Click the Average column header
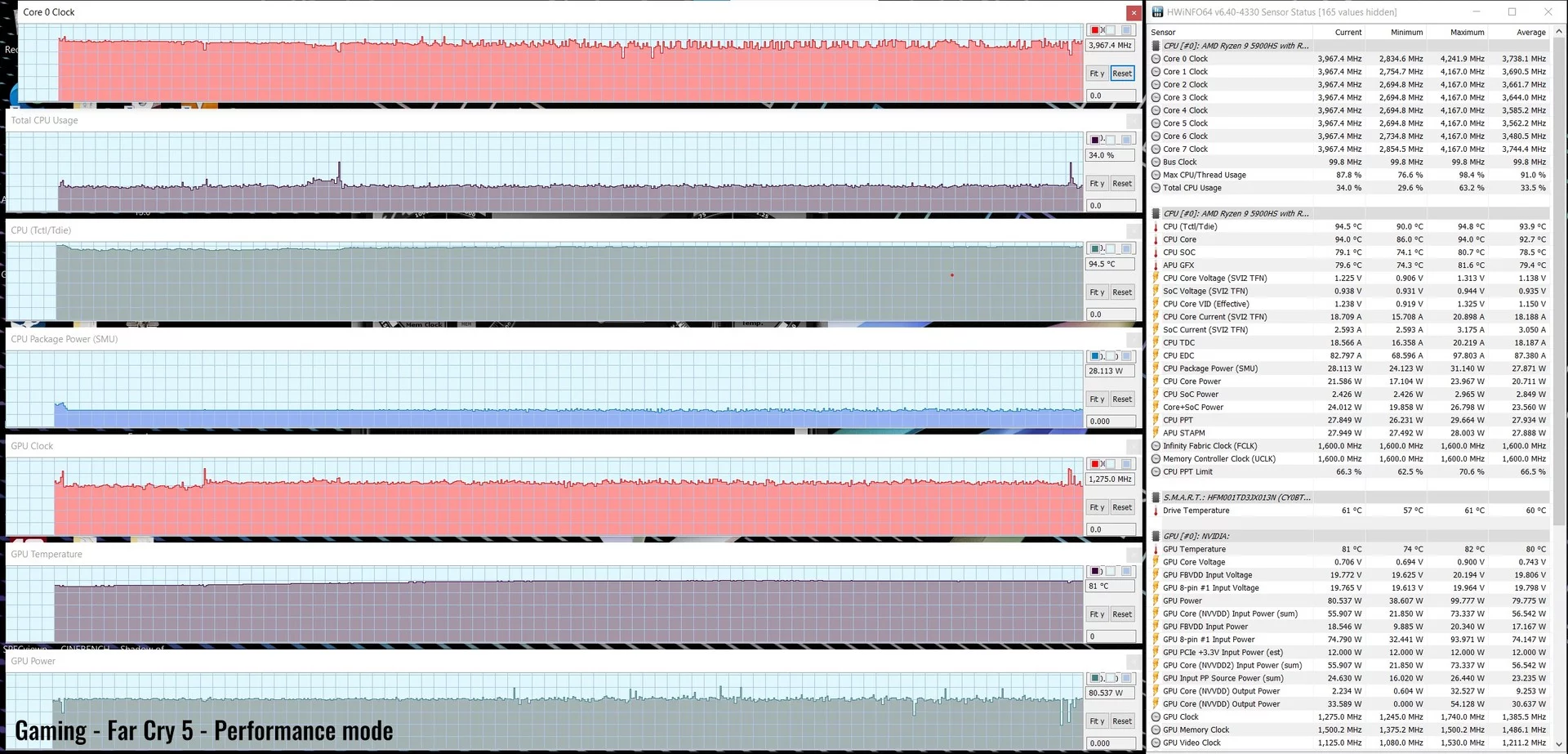Screen dimensions: 1568x754 click(x=1530, y=33)
